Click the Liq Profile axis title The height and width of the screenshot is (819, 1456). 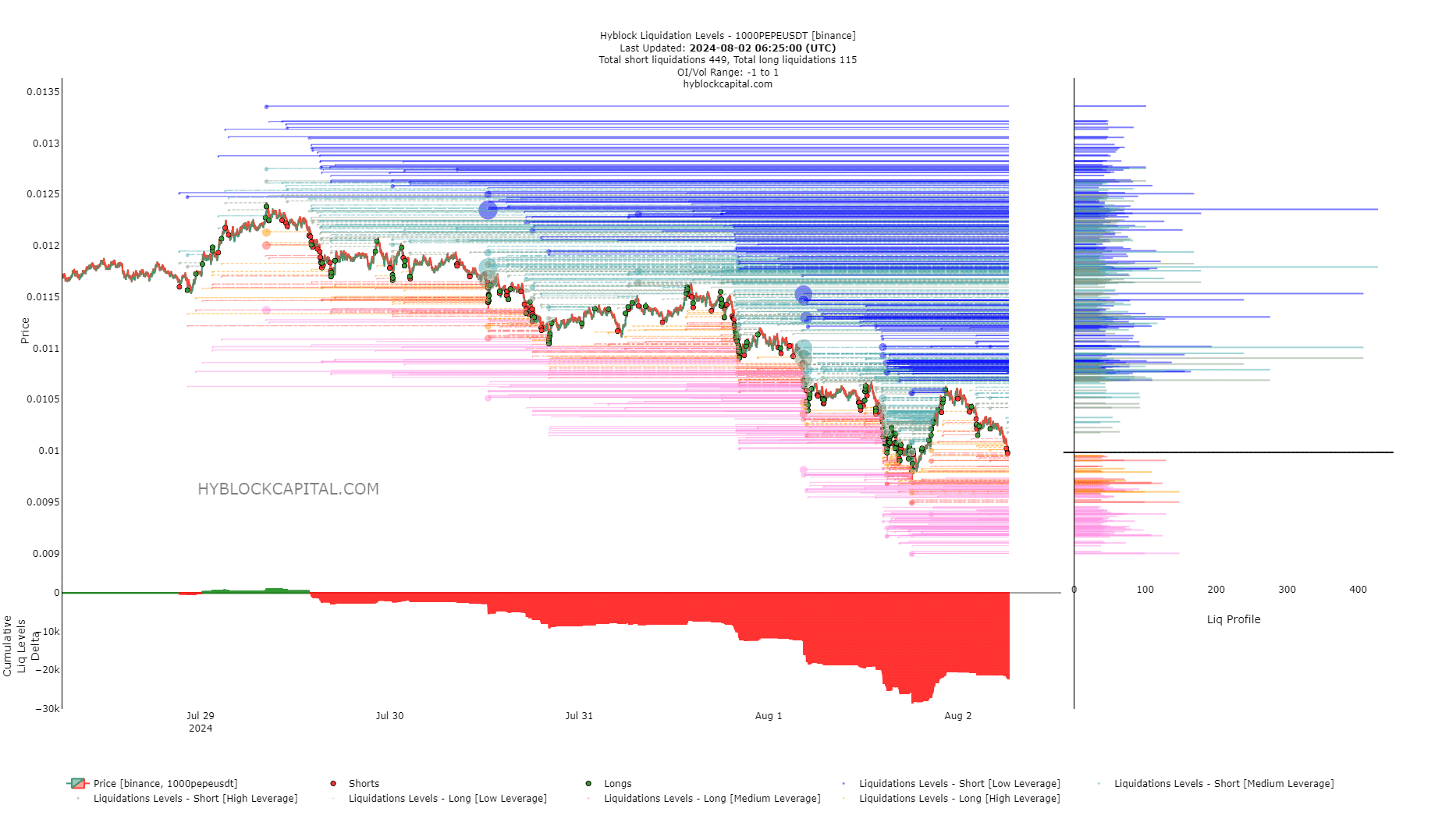1234,619
